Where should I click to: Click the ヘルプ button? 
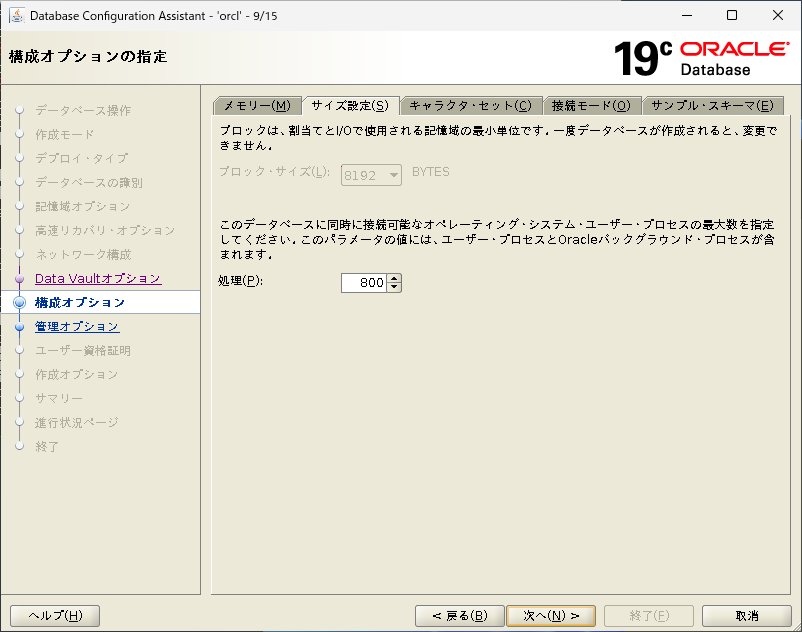point(55,615)
